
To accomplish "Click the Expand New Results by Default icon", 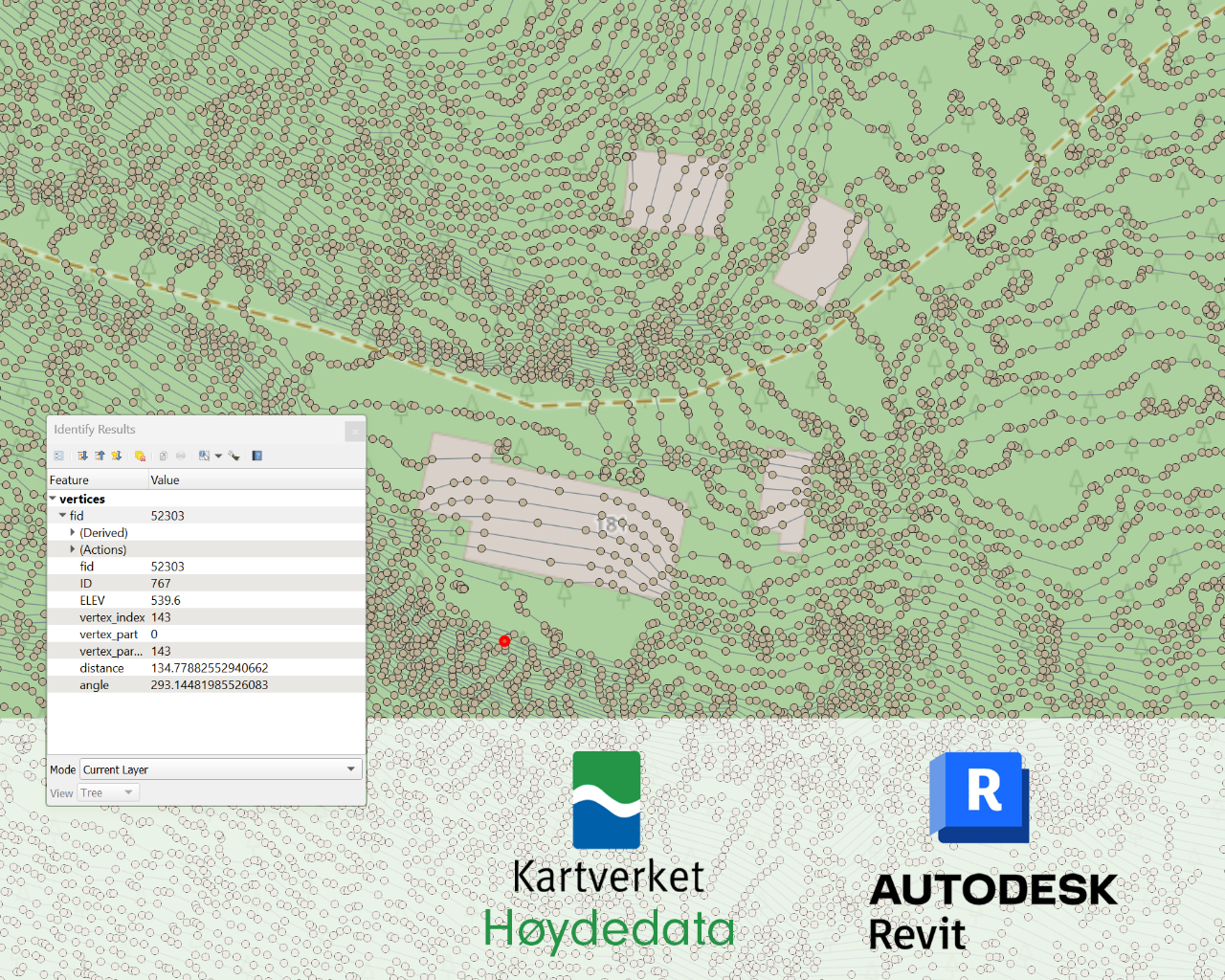I will pos(117,456).
